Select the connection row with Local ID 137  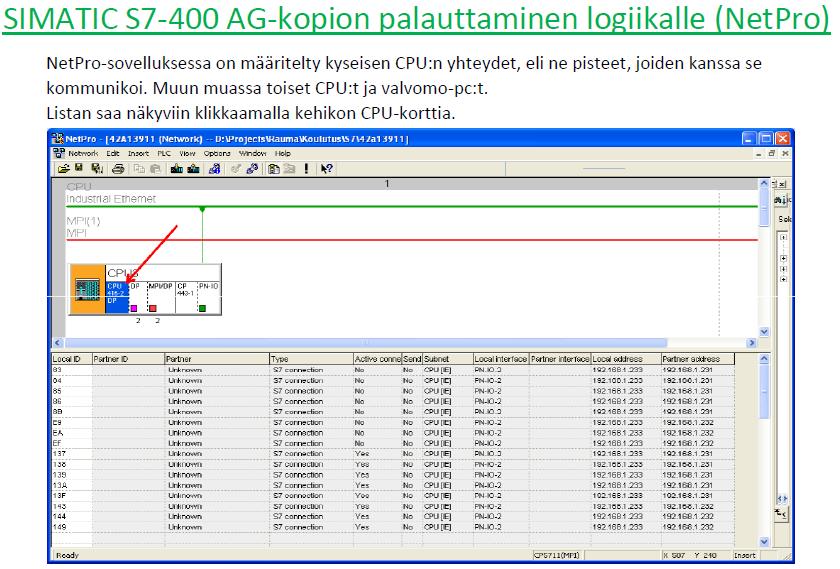[393, 454]
